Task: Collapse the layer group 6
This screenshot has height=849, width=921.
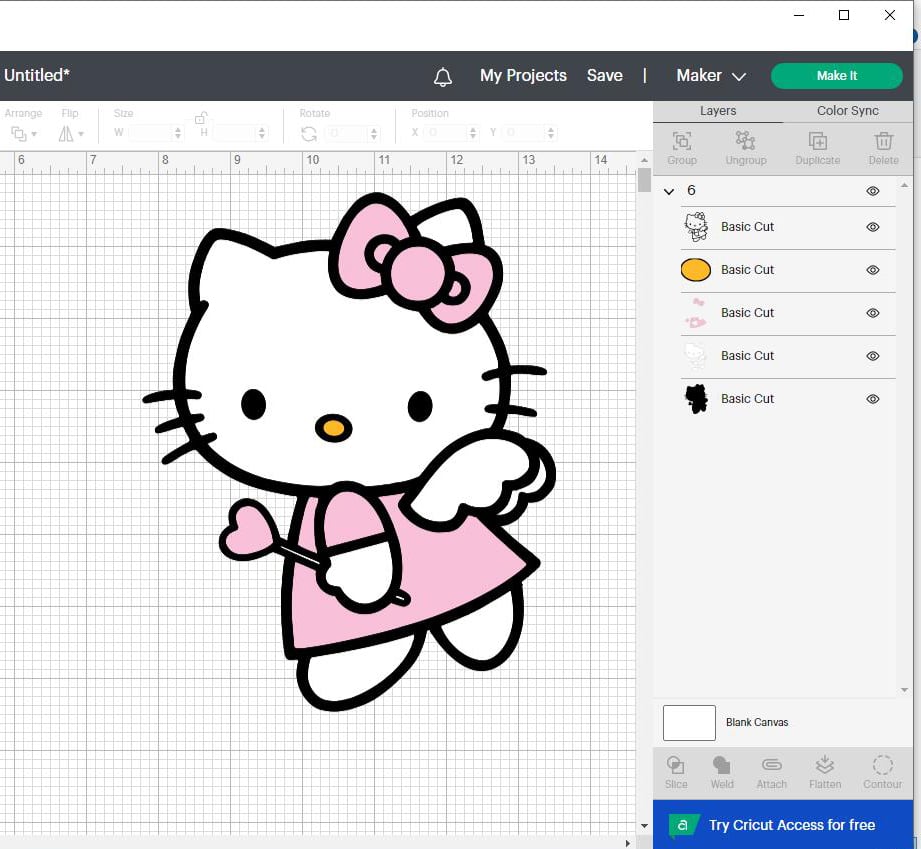Action: [669, 191]
